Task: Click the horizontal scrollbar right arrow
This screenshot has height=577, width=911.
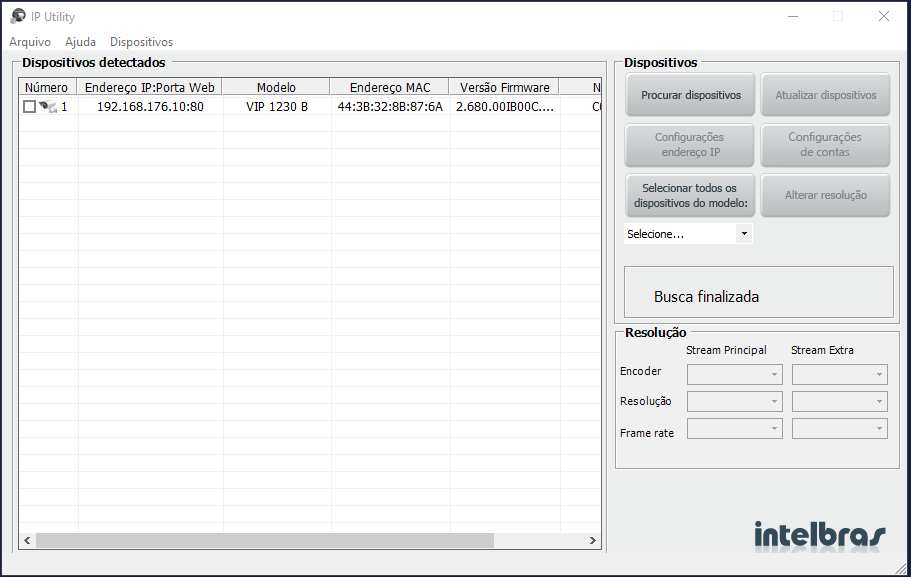Action: pyautogui.click(x=593, y=541)
